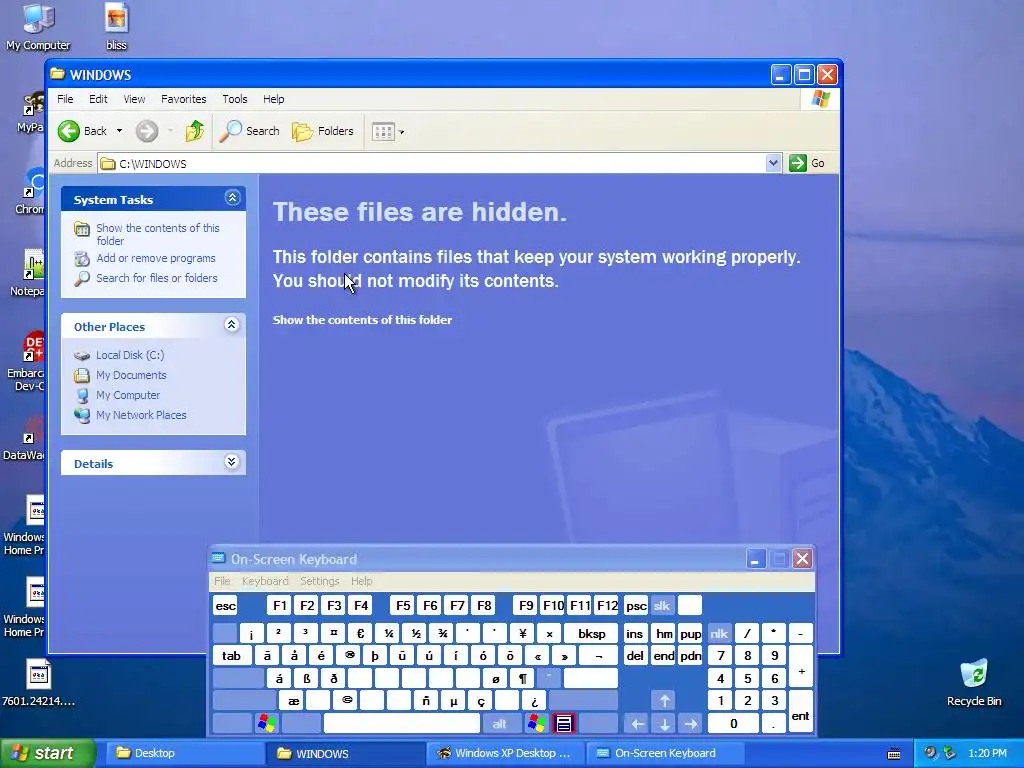Open the View menu in Explorer
Screen dimensions: 1024x768
click(134, 99)
